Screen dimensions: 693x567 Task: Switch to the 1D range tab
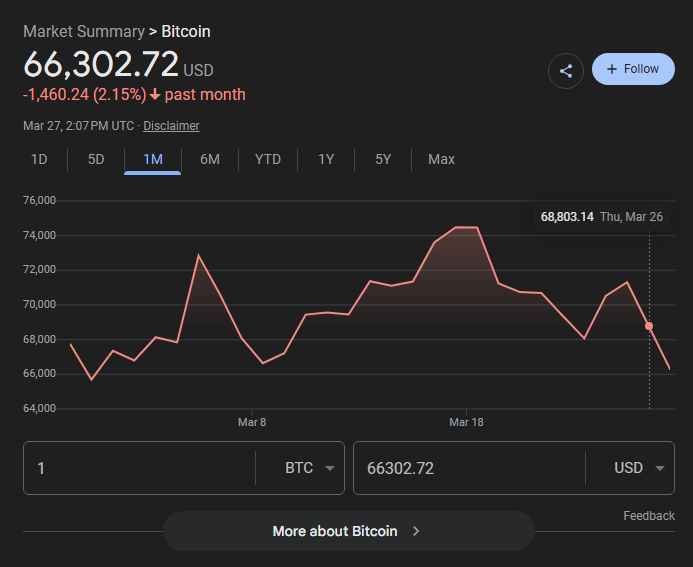(39, 159)
